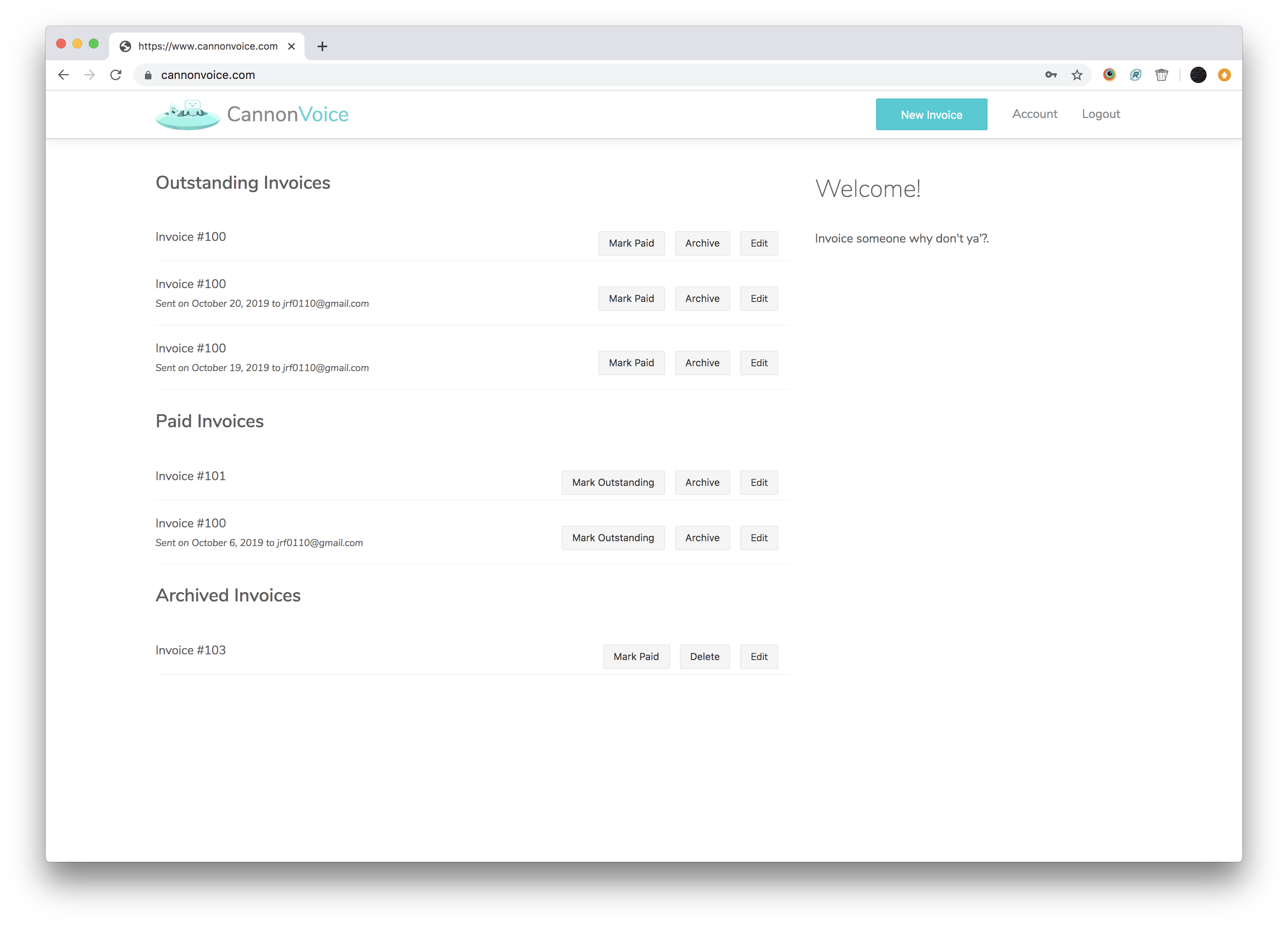Reload the page with the refresh icon
Viewport: 1288px width, 927px height.
(116, 75)
